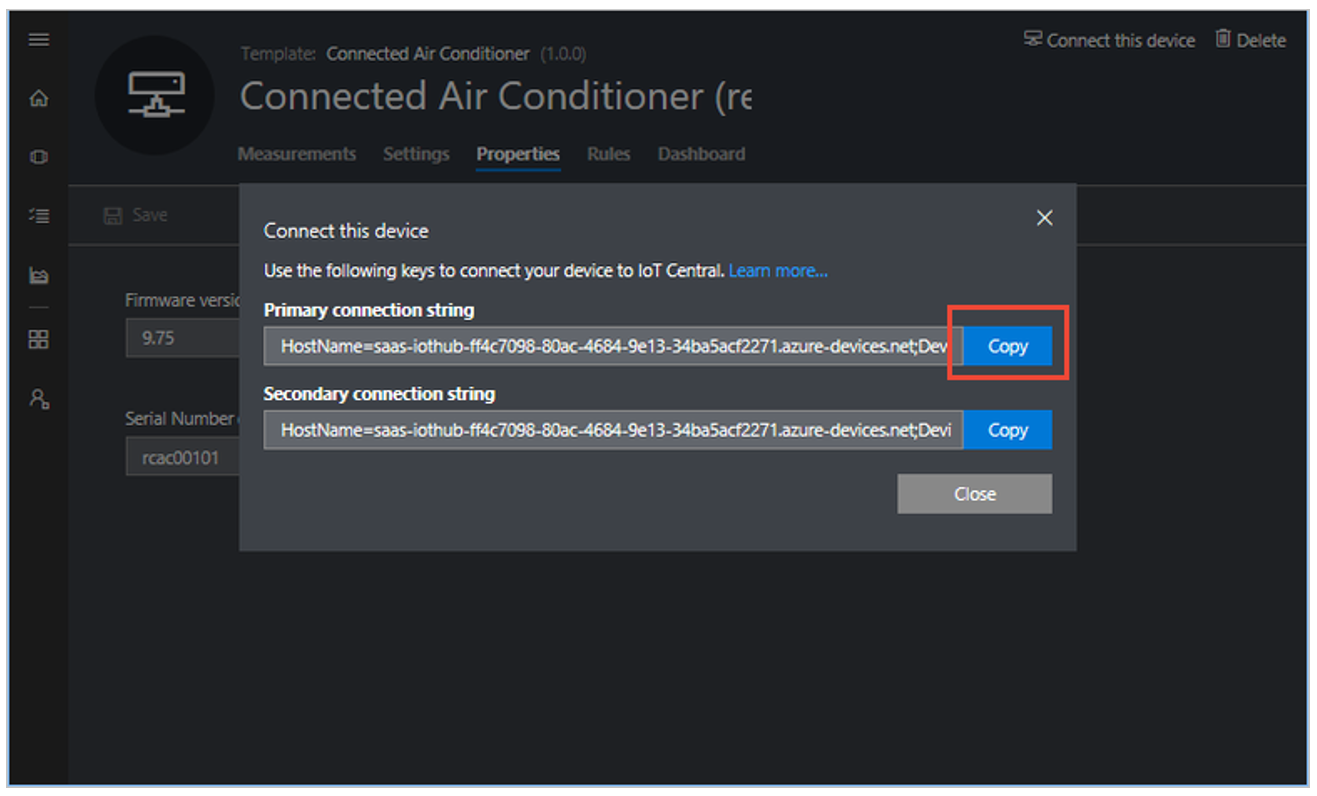Go to Home in sidebar
Image resolution: width=1317 pixels, height=796 pixels.
coord(39,98)
